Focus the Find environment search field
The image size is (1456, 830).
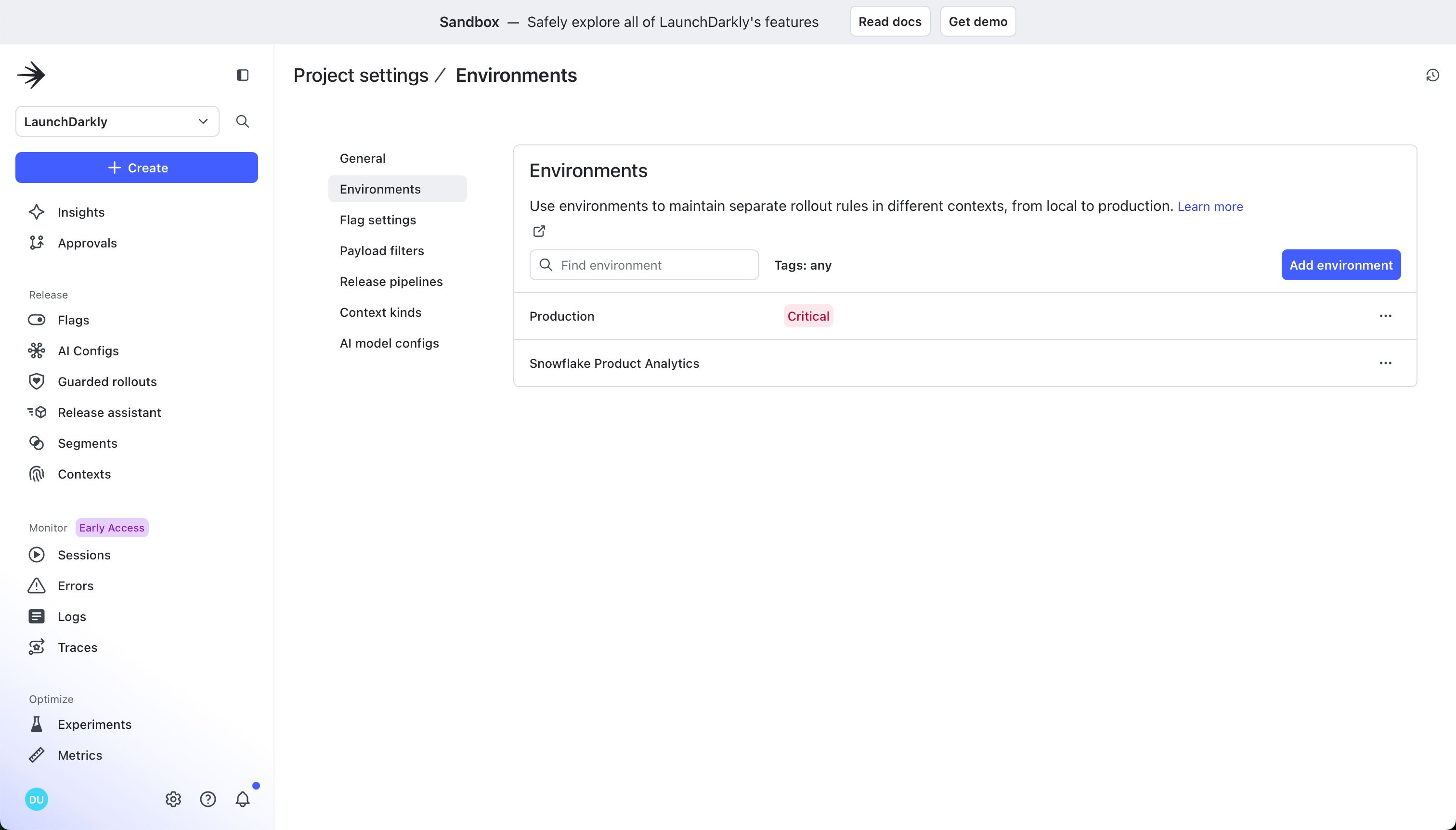pos(644,264)
